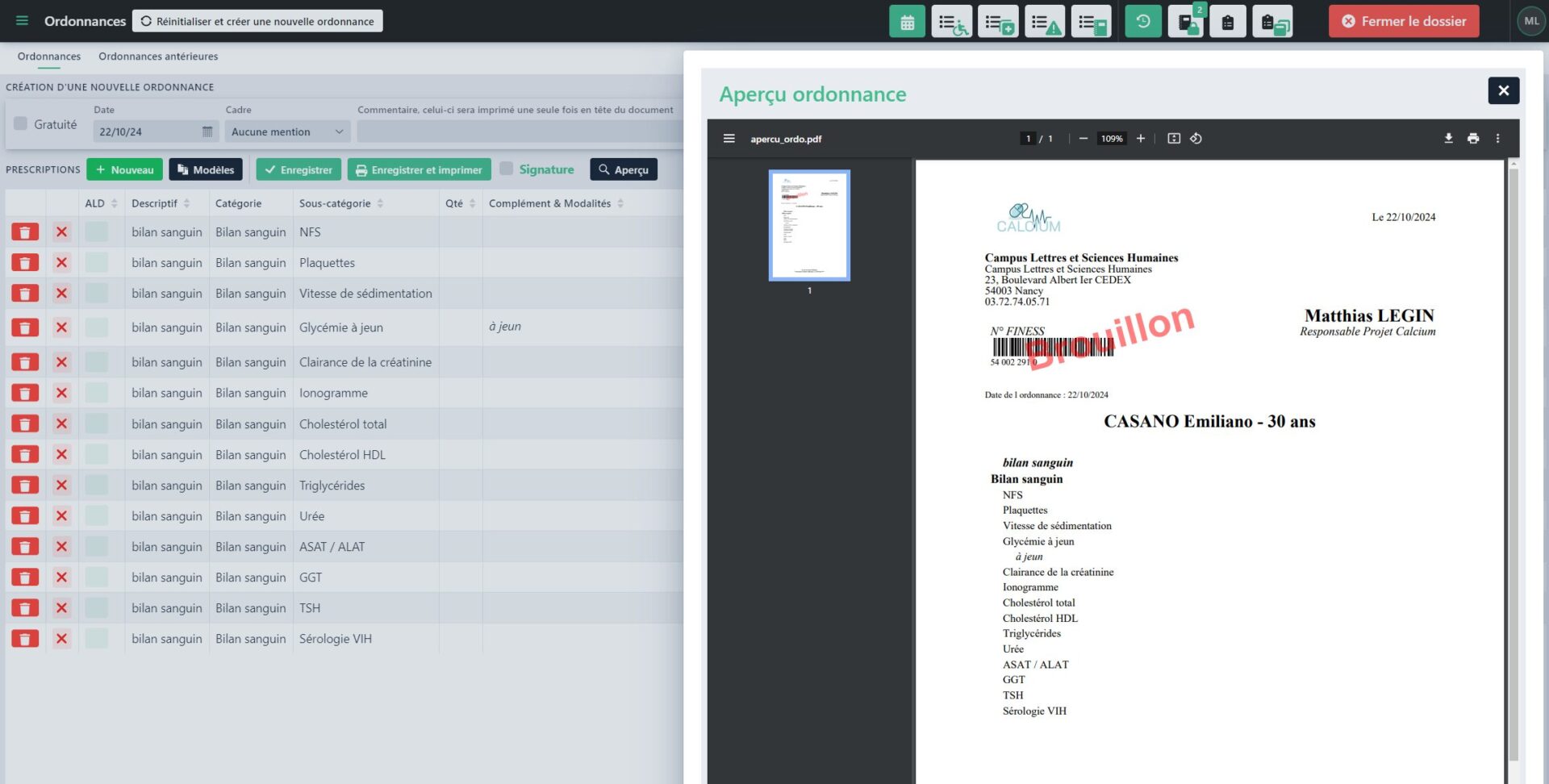Viewport: 1549px width, 784px height.
Task: Click the red Fermer le dossier button
Action: (x=1404, y=22)
